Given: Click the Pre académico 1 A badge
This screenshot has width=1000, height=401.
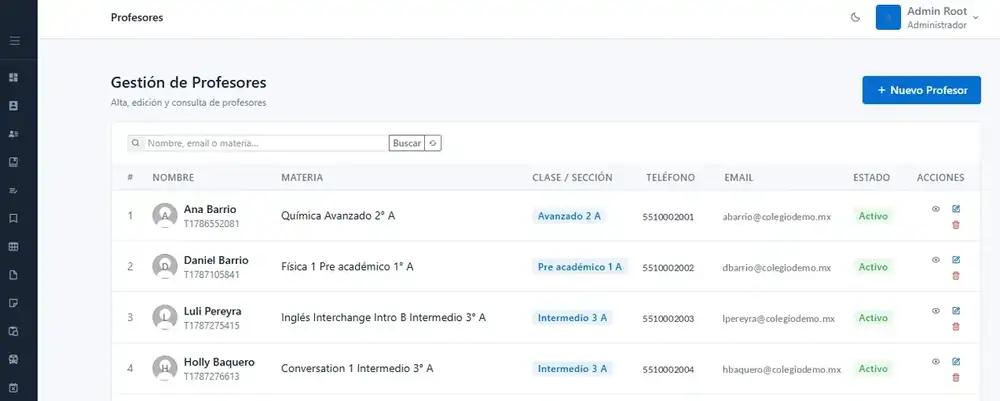Looking at the screenshot, I should pos(580,267).
